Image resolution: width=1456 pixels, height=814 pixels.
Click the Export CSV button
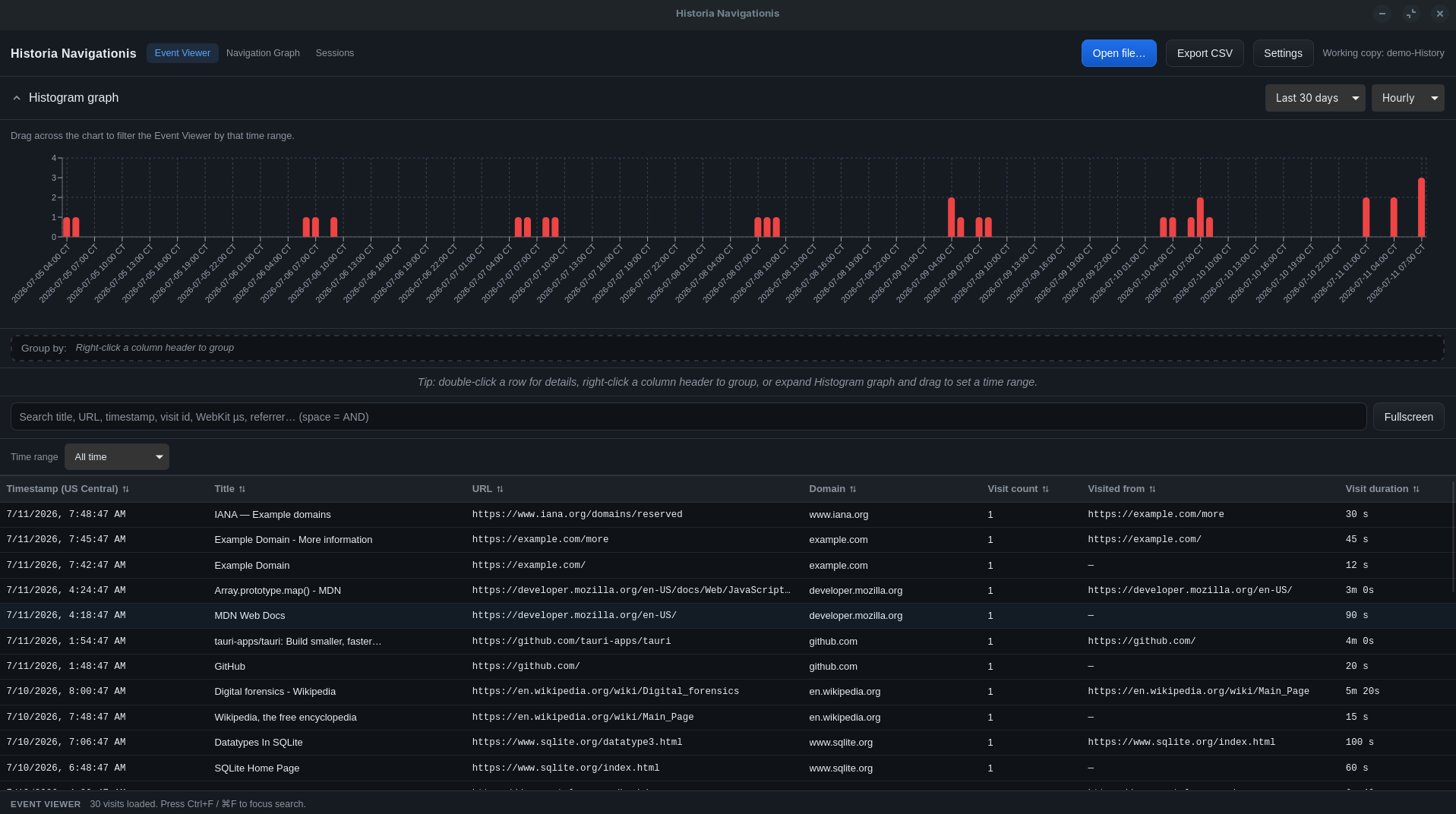1205,53
